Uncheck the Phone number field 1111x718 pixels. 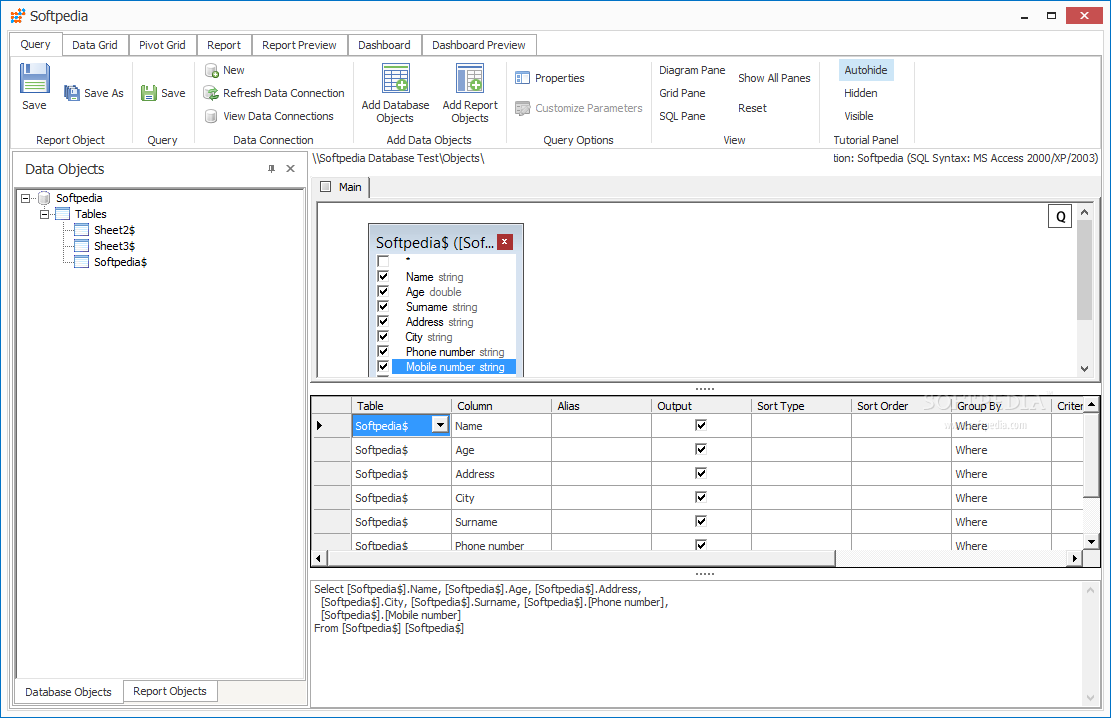[383, 352]
